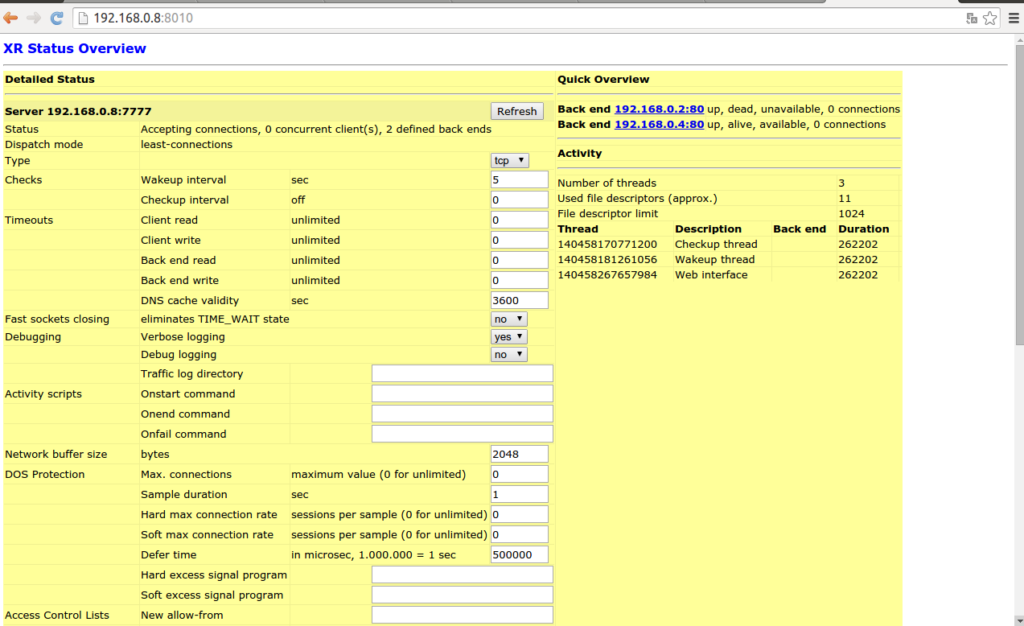
Task: Click the XR Status Overview heading link
Action: [74, 48]
